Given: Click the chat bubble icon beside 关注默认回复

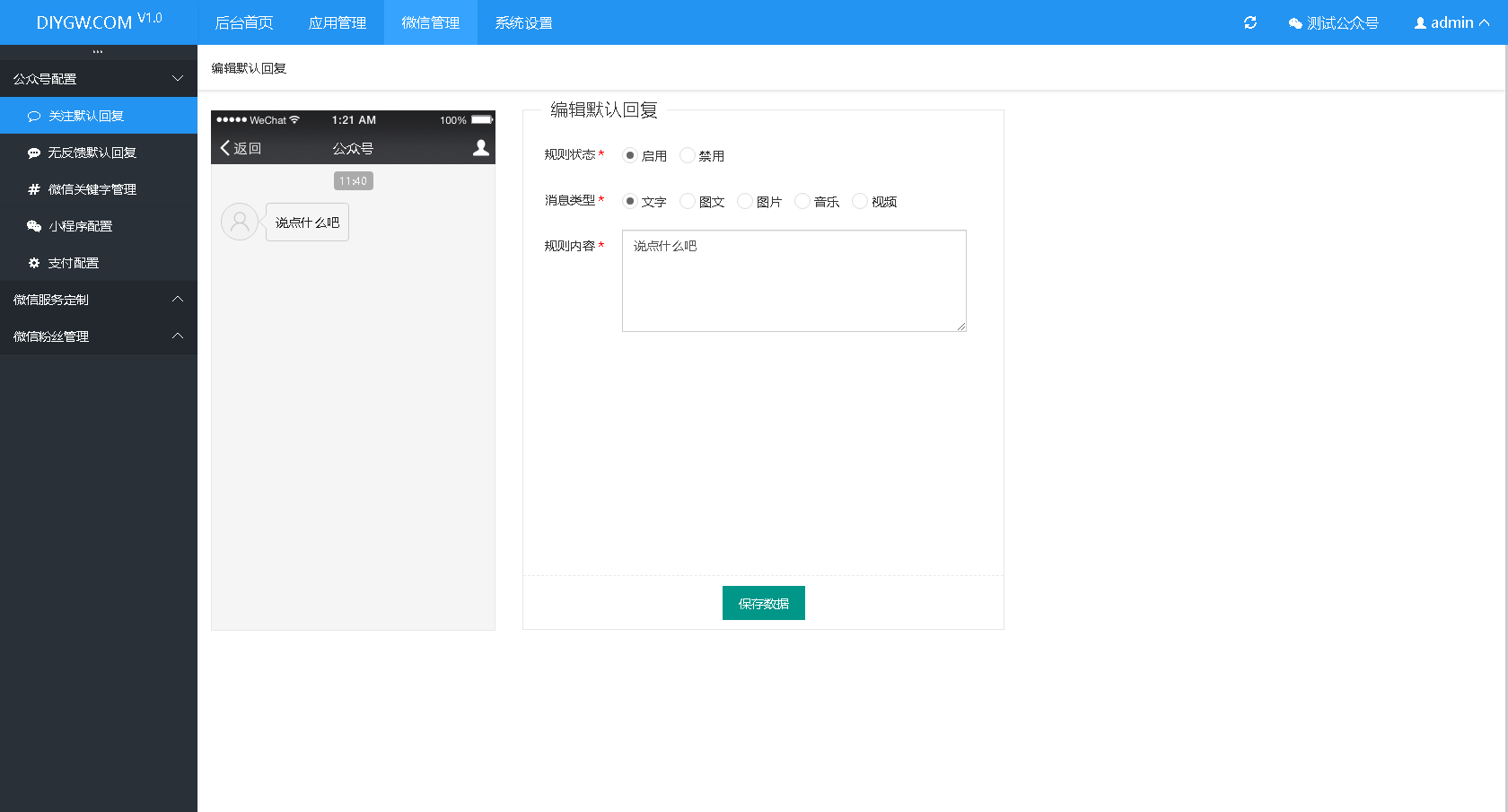Looking at the screenshot, I should point(33,116).
